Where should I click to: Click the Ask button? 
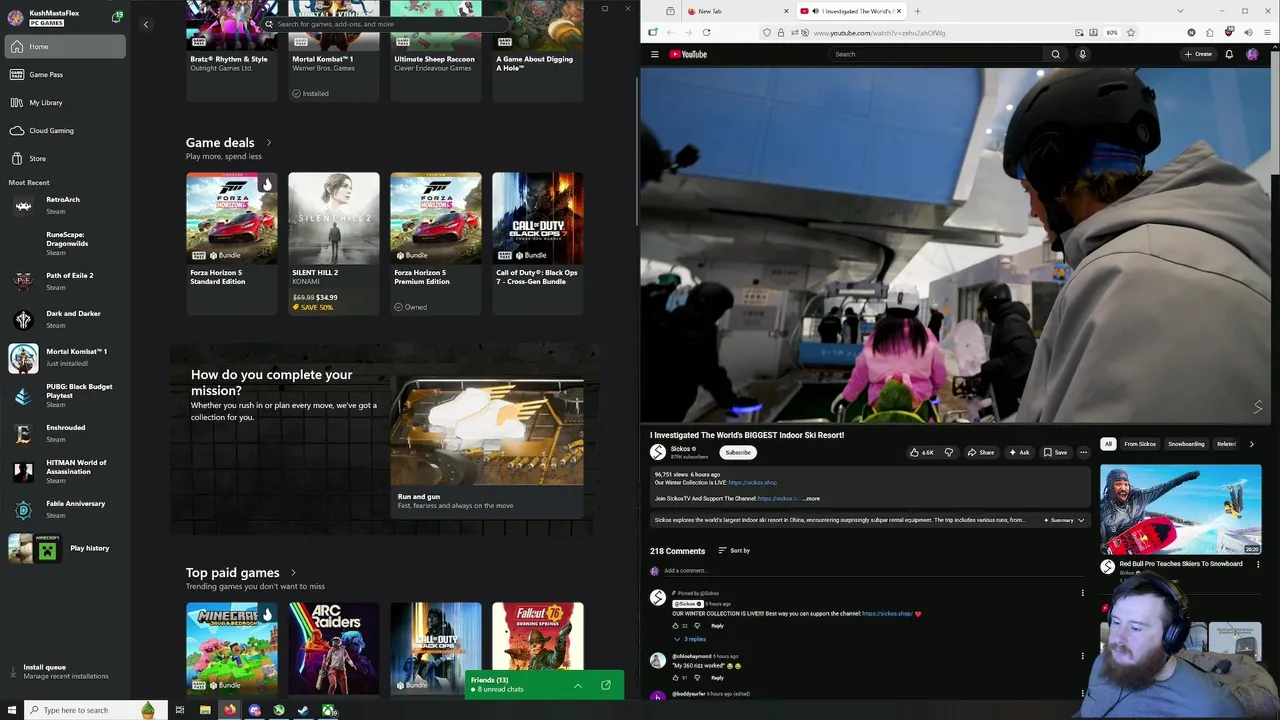pyautogui.click(x=1018, y=453)
